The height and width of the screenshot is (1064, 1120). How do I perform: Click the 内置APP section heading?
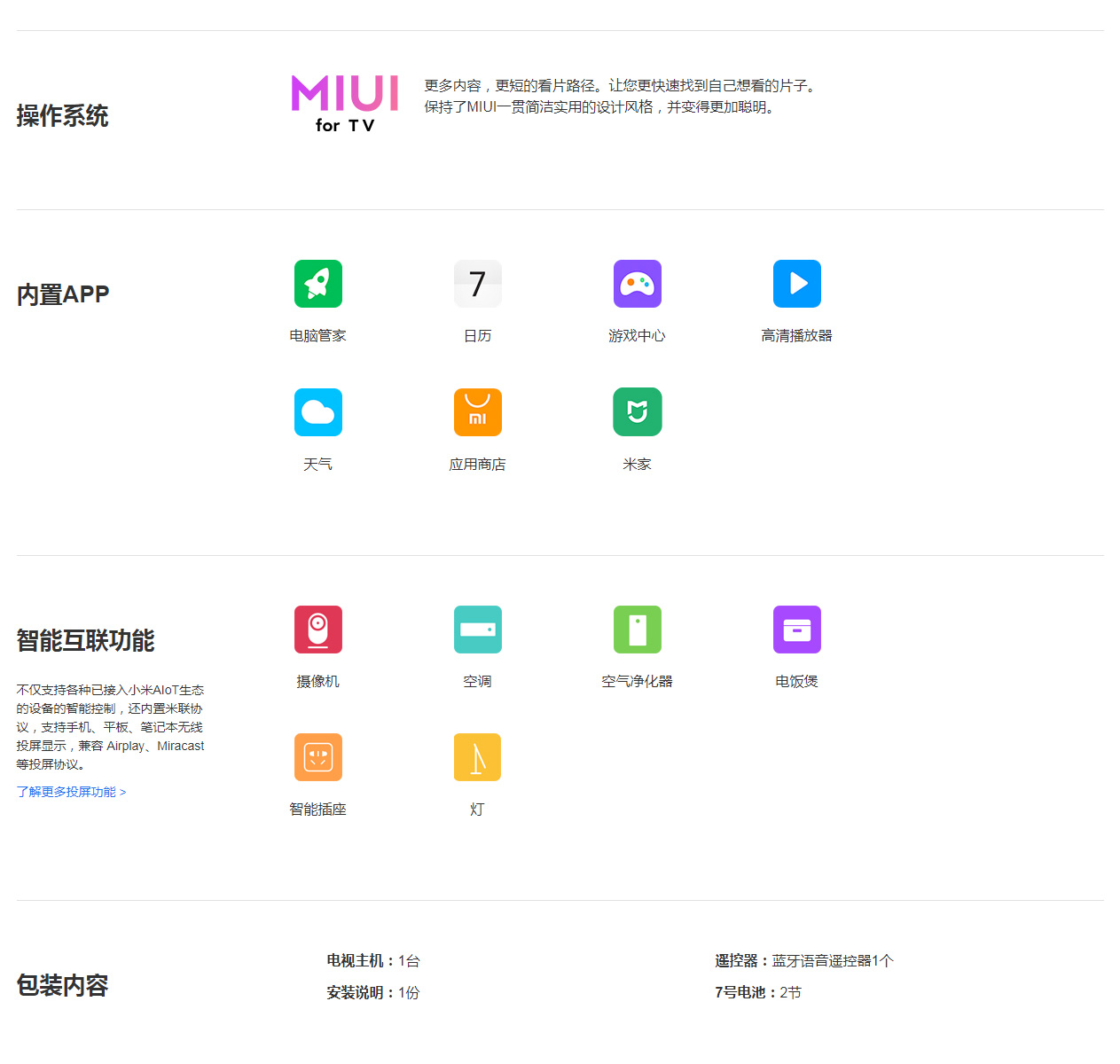point(63,294)
